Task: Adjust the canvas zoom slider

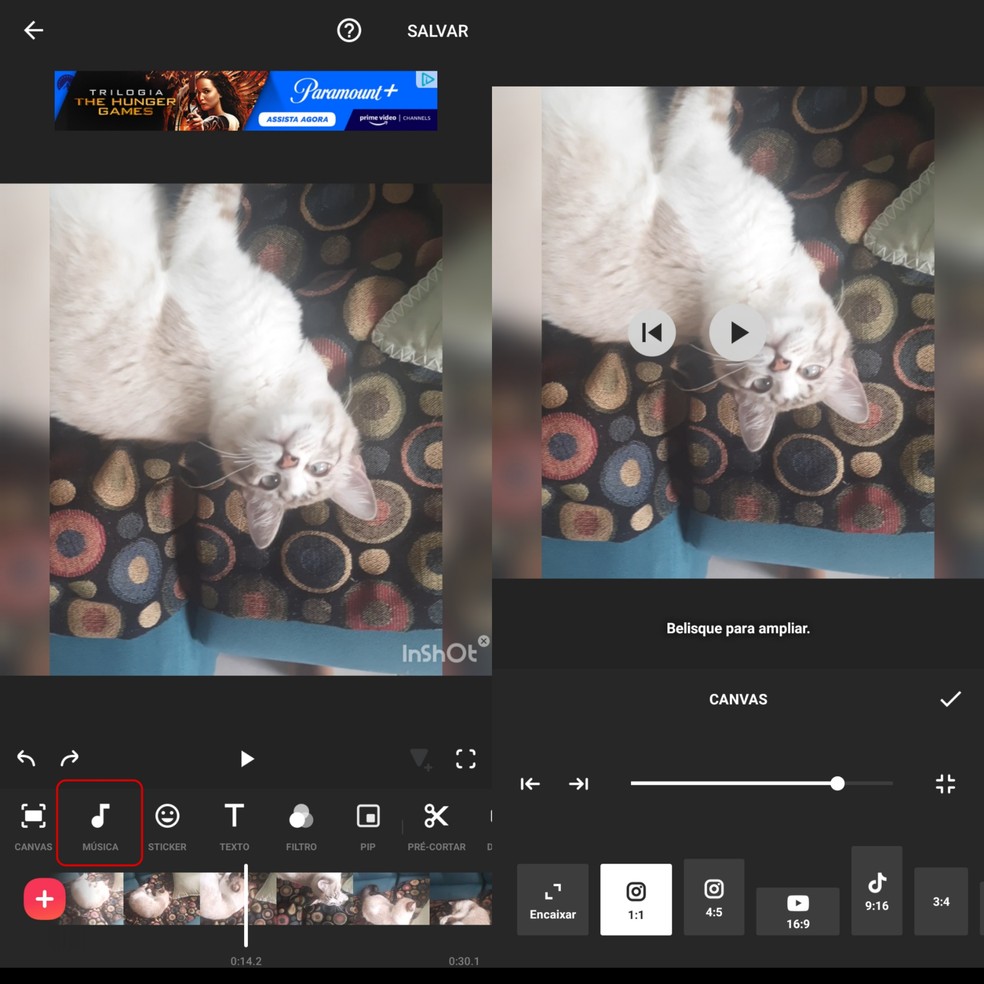Action: pyautogui.click(x=837, y=784)
